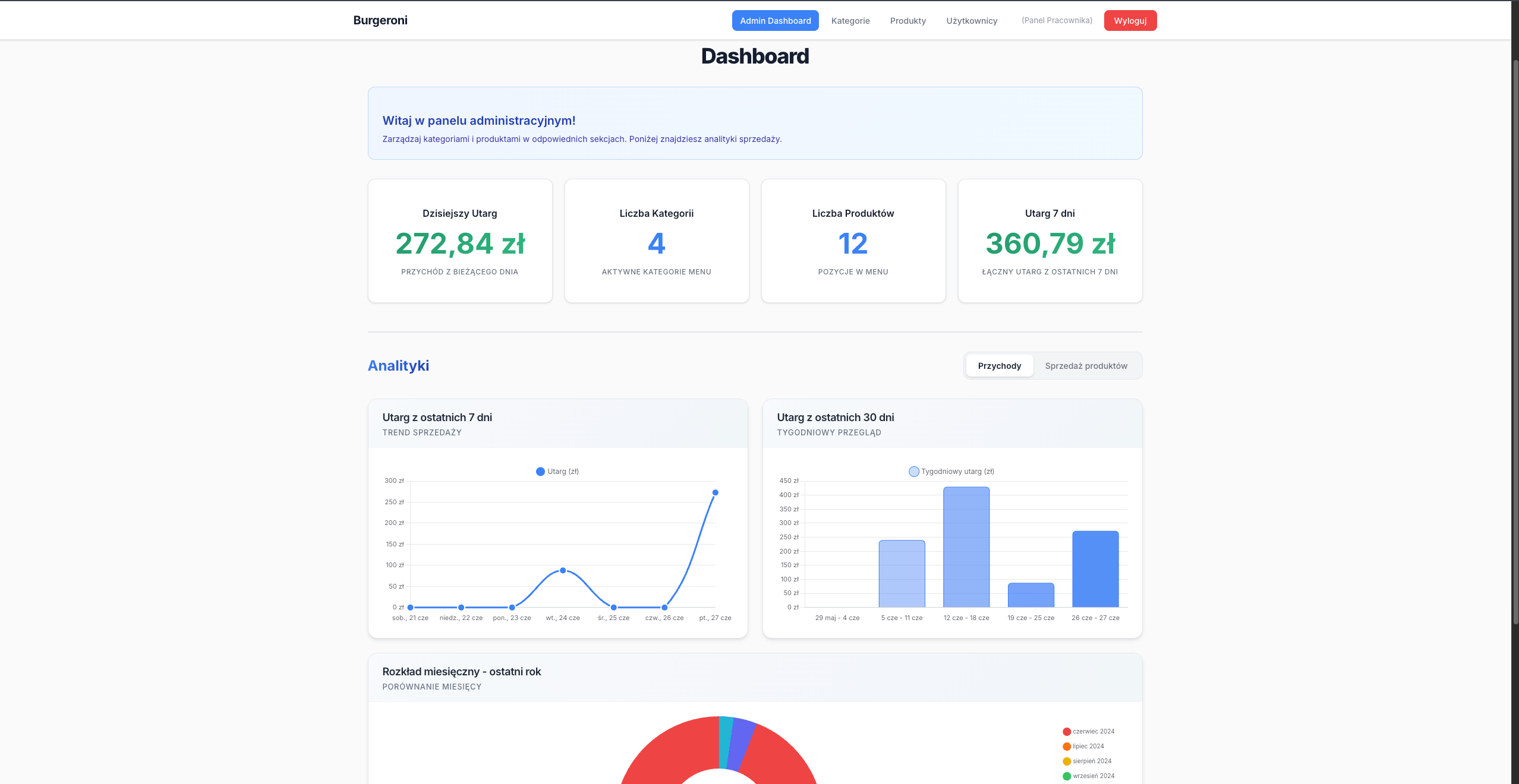This screenshot has width=1519, height=784.
Task: Click the pt., 27 cze data point
Action: (716, 492)
